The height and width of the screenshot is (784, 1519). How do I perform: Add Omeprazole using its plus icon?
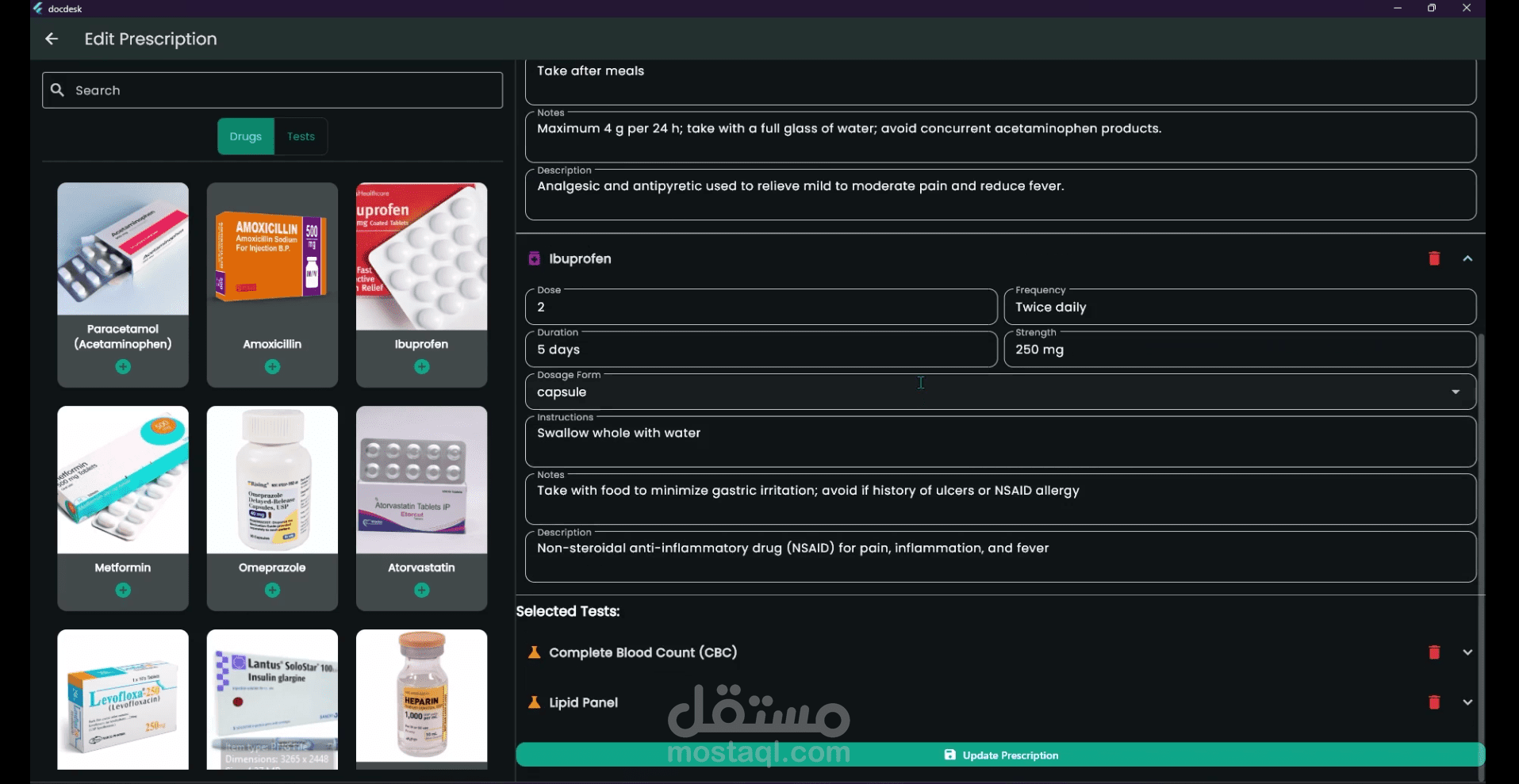(272, 591)
